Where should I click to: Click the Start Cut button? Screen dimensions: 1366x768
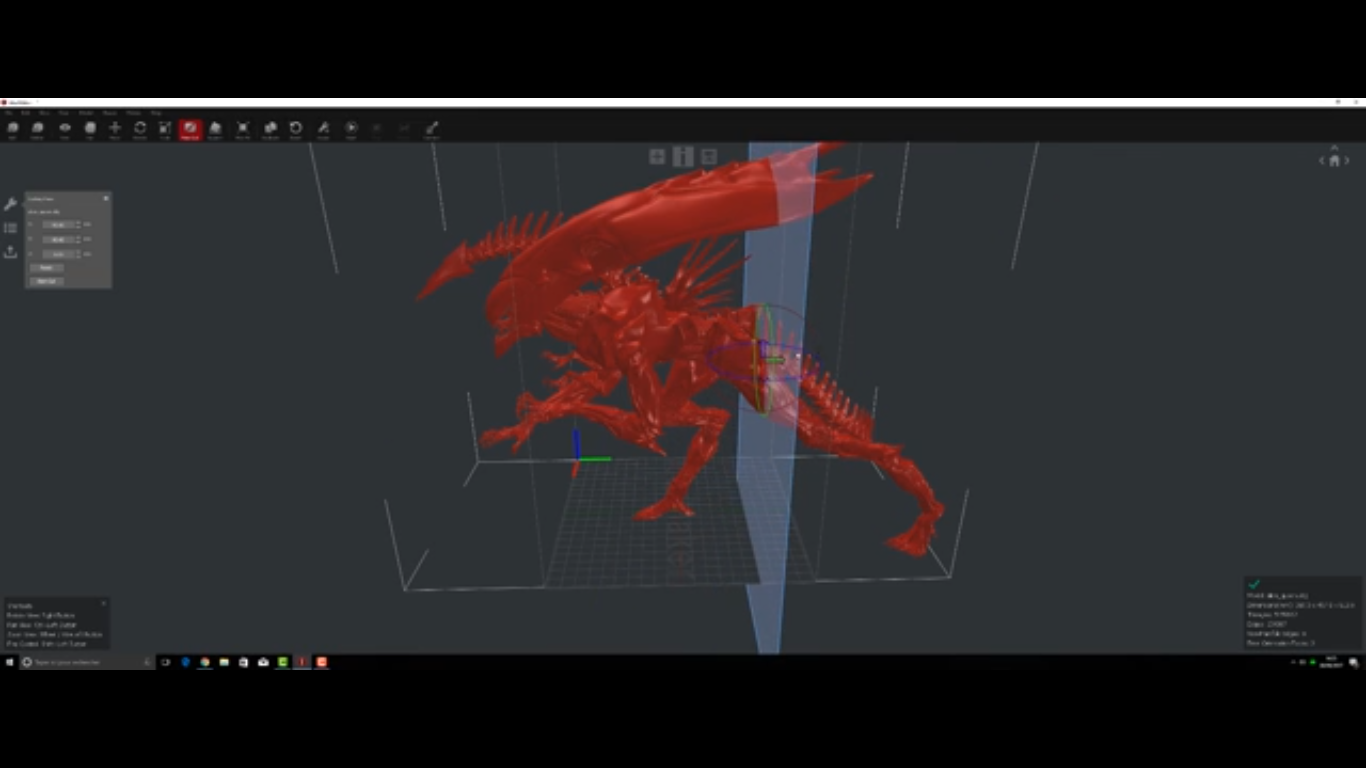click(x=46, y=281)
